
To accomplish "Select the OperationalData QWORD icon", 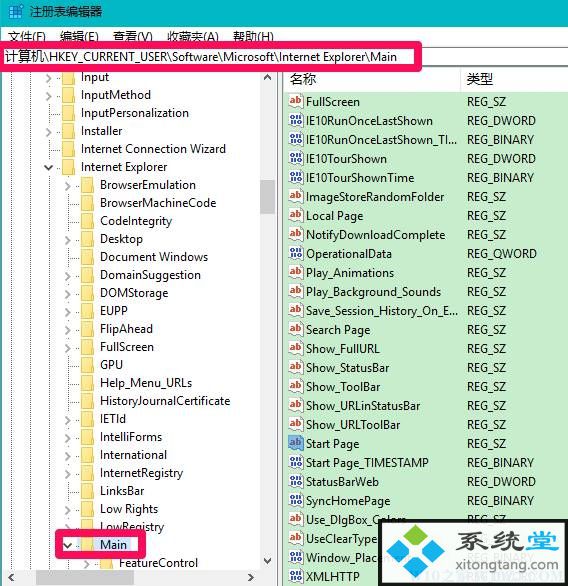I will (295, 253).
